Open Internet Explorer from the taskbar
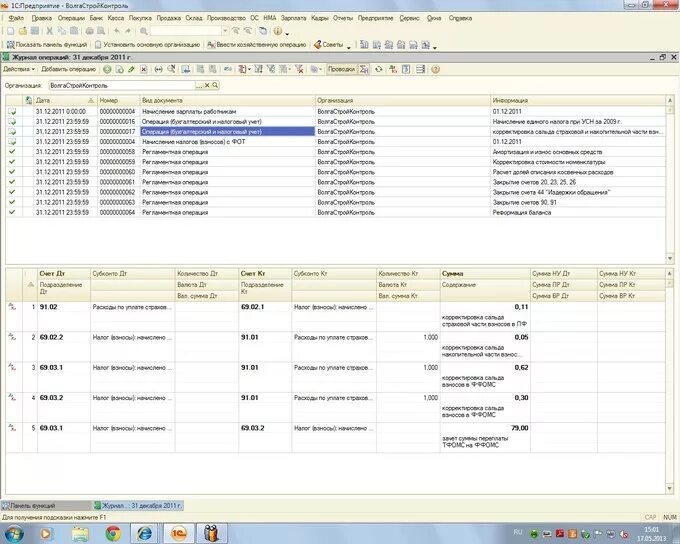 (x=144, y=533)
